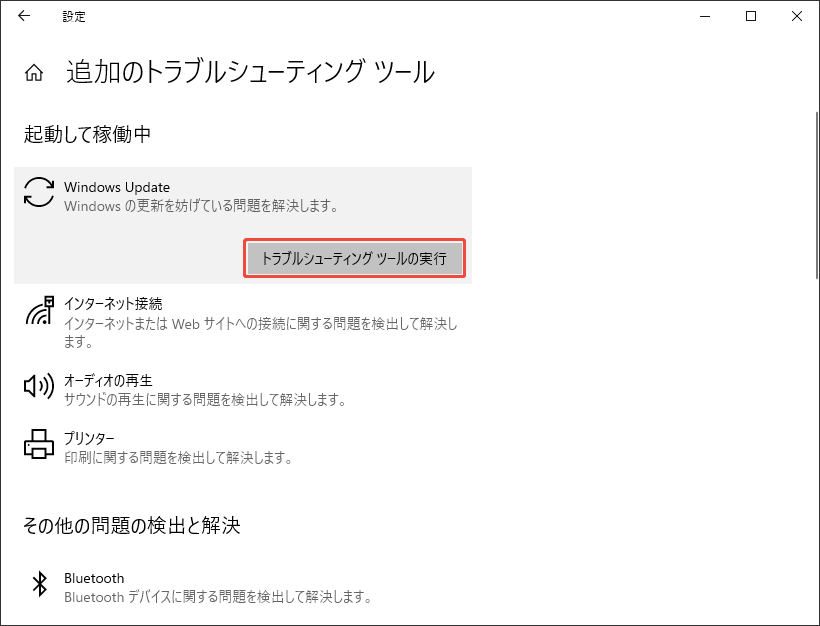Screen dimensions: 820x626
Task: Click the Internet connection Wi-Fi icon
Action: point(40,310)
